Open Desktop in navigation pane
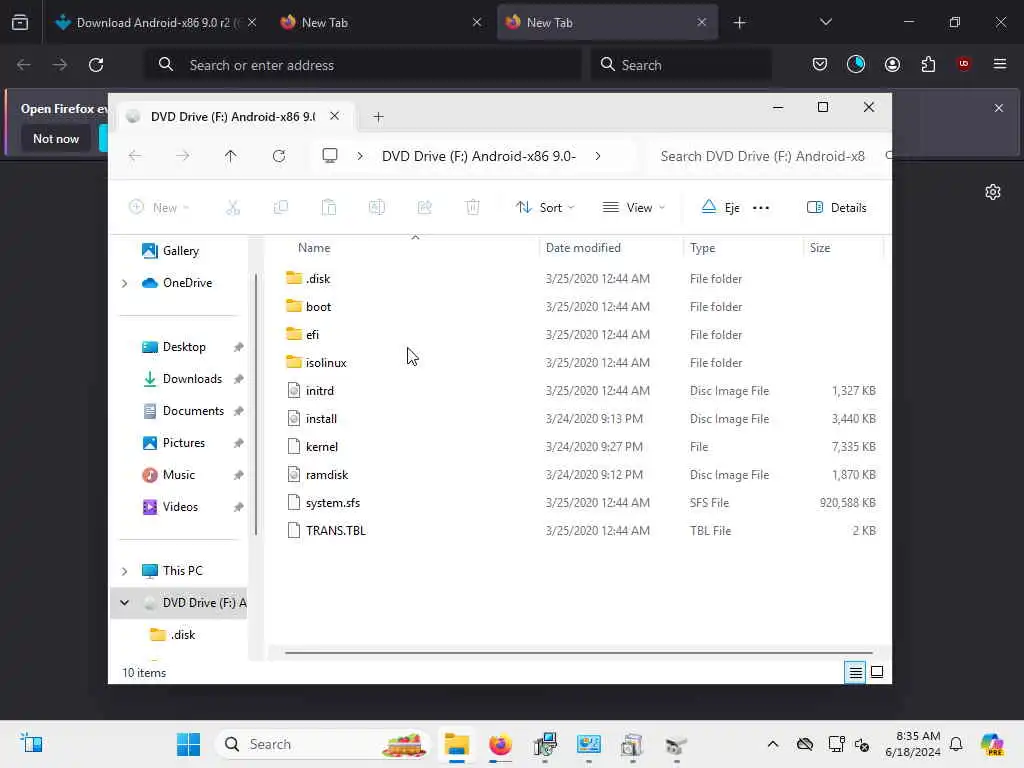 pos(184,347)
